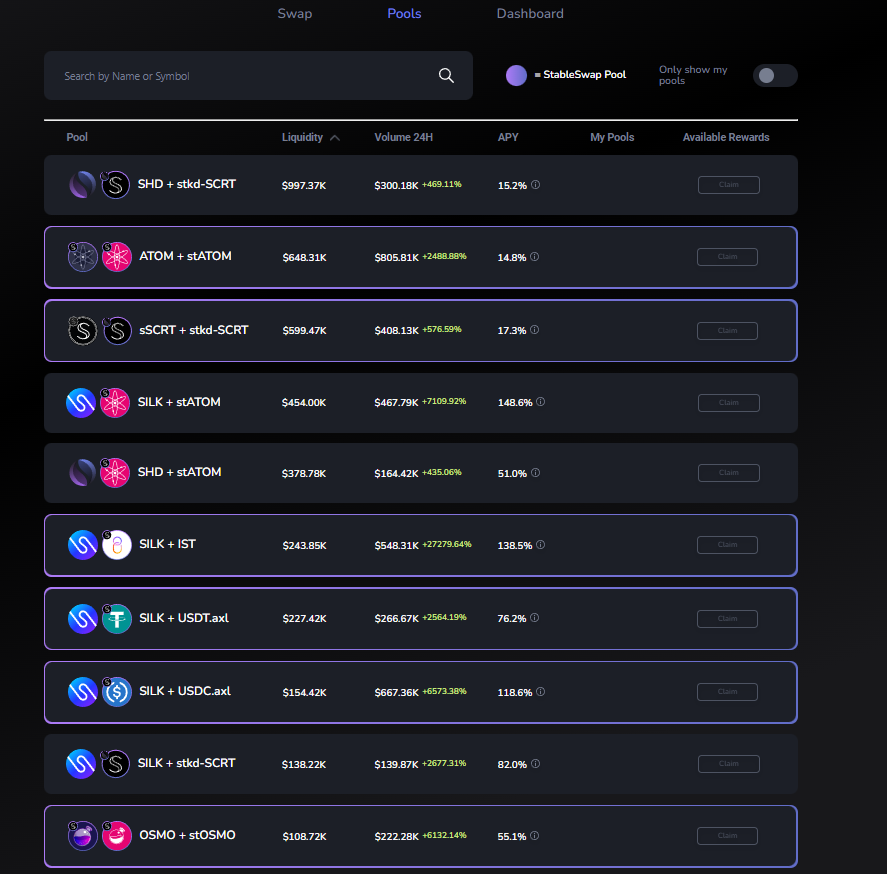
Task: Switch to the Pools tab
Action: tap(404, 14)
